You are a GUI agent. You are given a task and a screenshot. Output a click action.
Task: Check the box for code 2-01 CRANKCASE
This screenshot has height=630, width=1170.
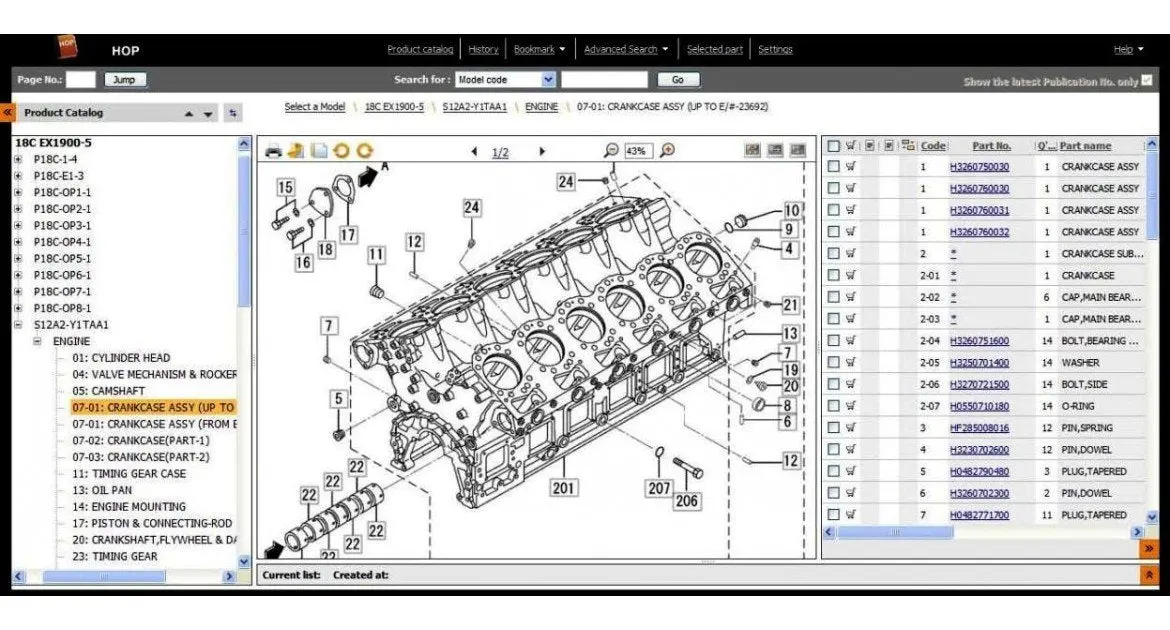pyautogui.click(x=833, y=275)
